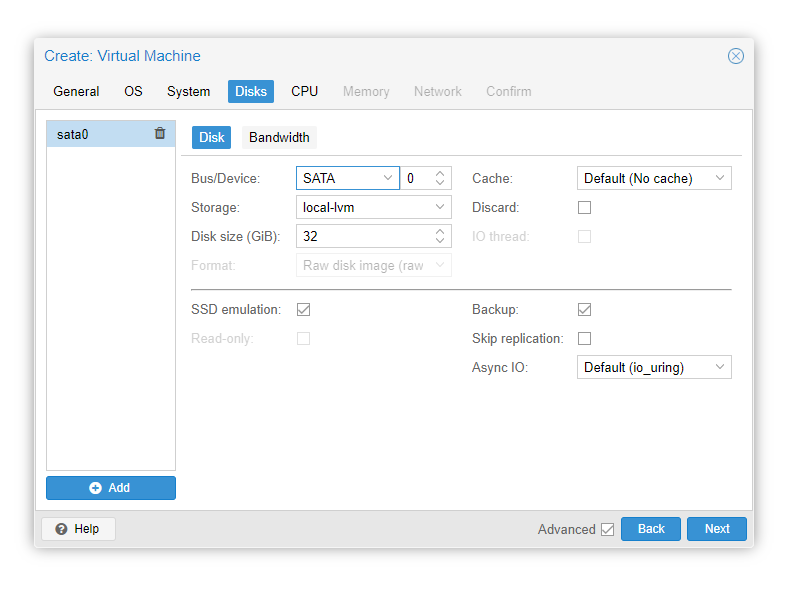Screen dimensions: 804x592
Task: Open Help for this dialog
Action: click(77, 528)
